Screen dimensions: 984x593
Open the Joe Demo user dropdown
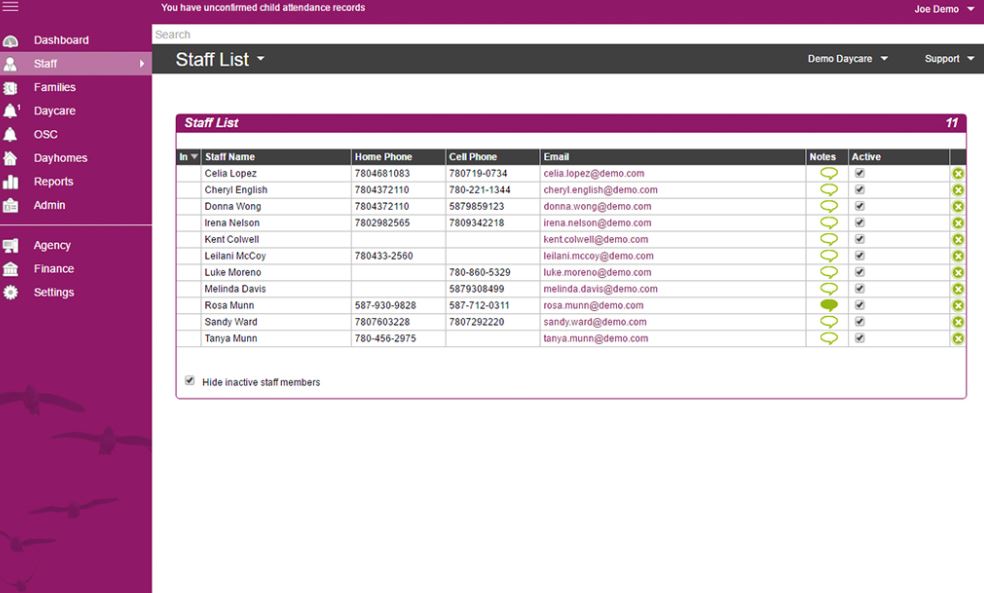[944, 9]
